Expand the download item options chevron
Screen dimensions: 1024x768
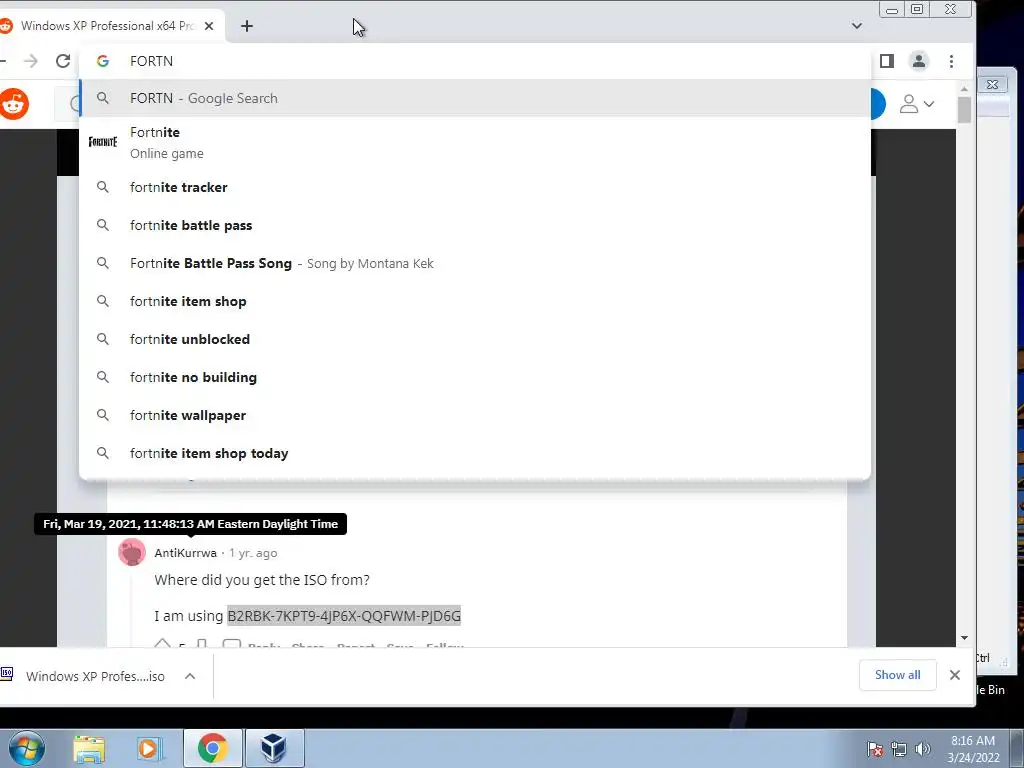click(x=190, y=676)
